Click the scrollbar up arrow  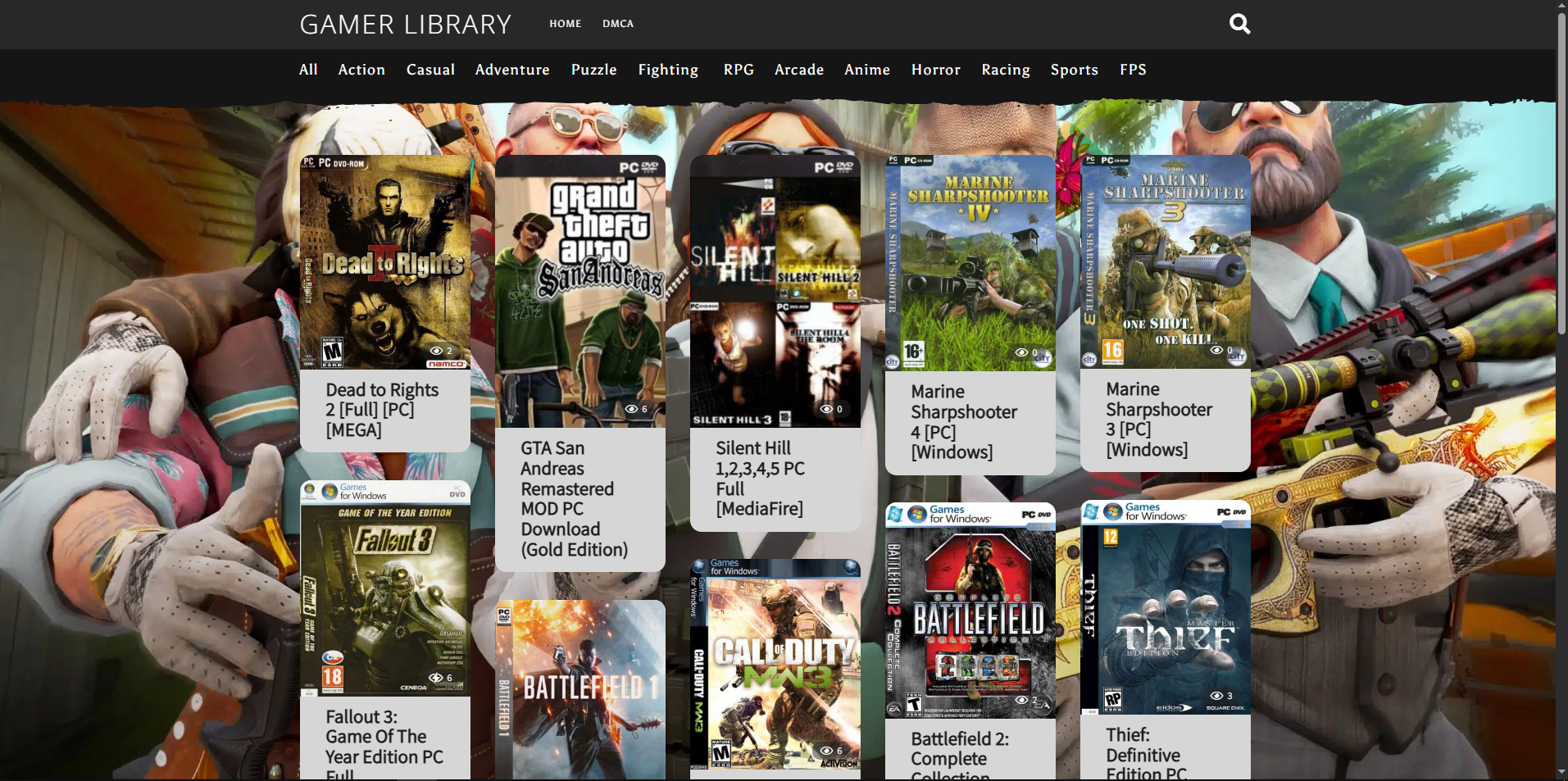pyautogui.click(x=1561, y=5)
